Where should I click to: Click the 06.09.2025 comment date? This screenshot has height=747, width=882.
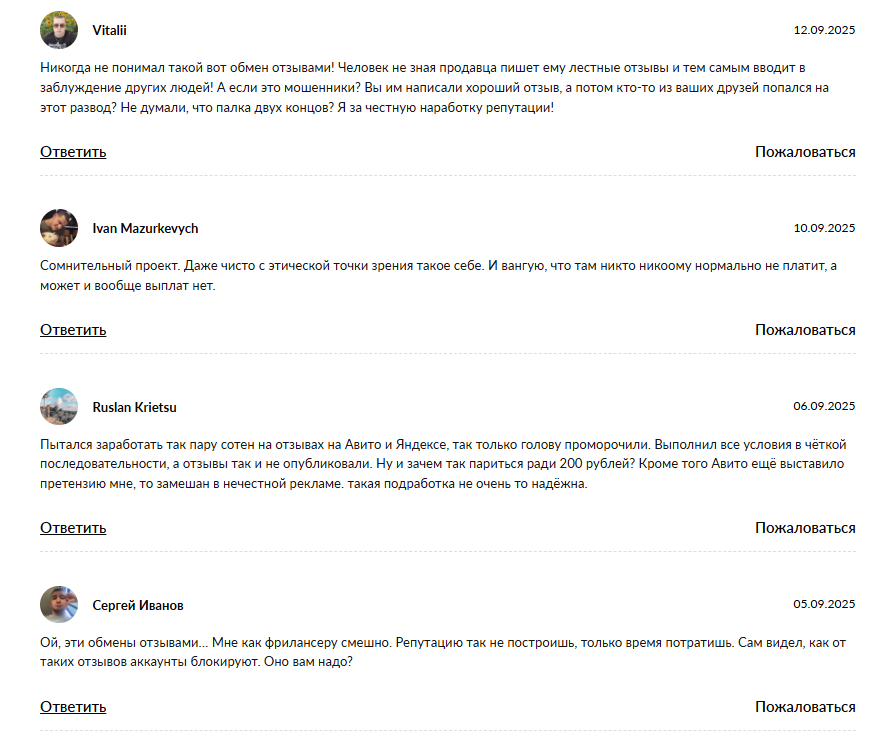824,406
